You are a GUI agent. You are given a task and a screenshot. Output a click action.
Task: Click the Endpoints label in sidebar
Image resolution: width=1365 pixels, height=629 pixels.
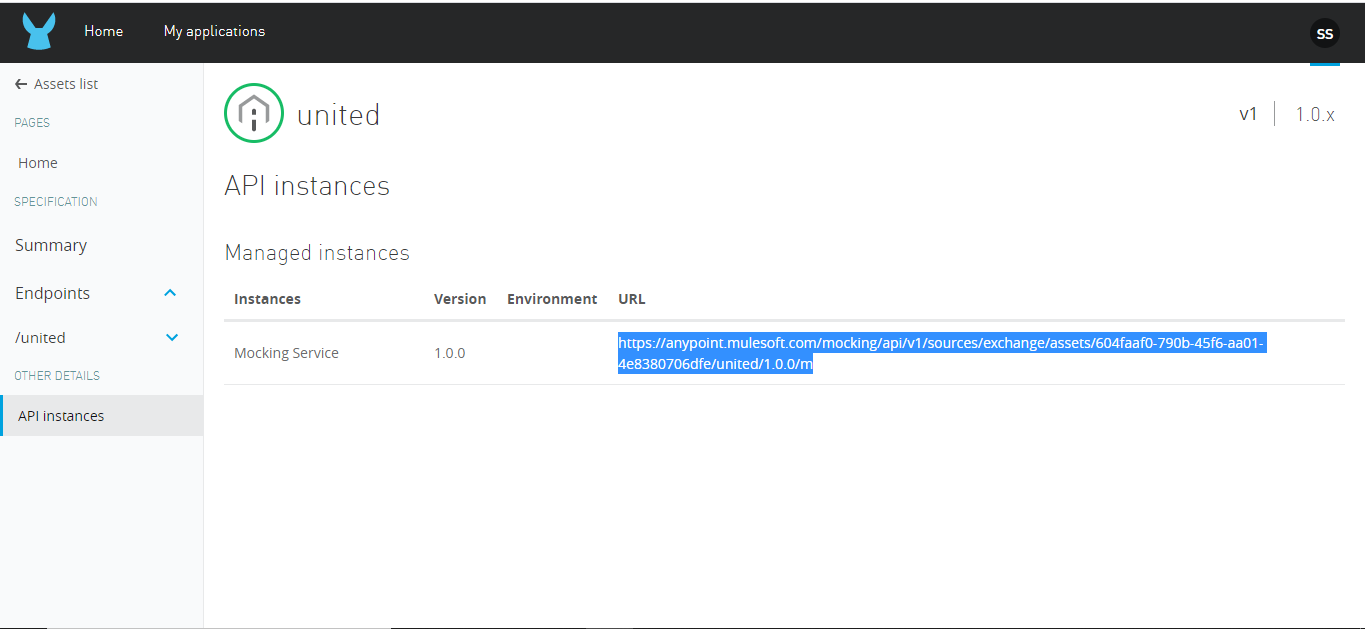pyautogui.click(x=52, y=293)
